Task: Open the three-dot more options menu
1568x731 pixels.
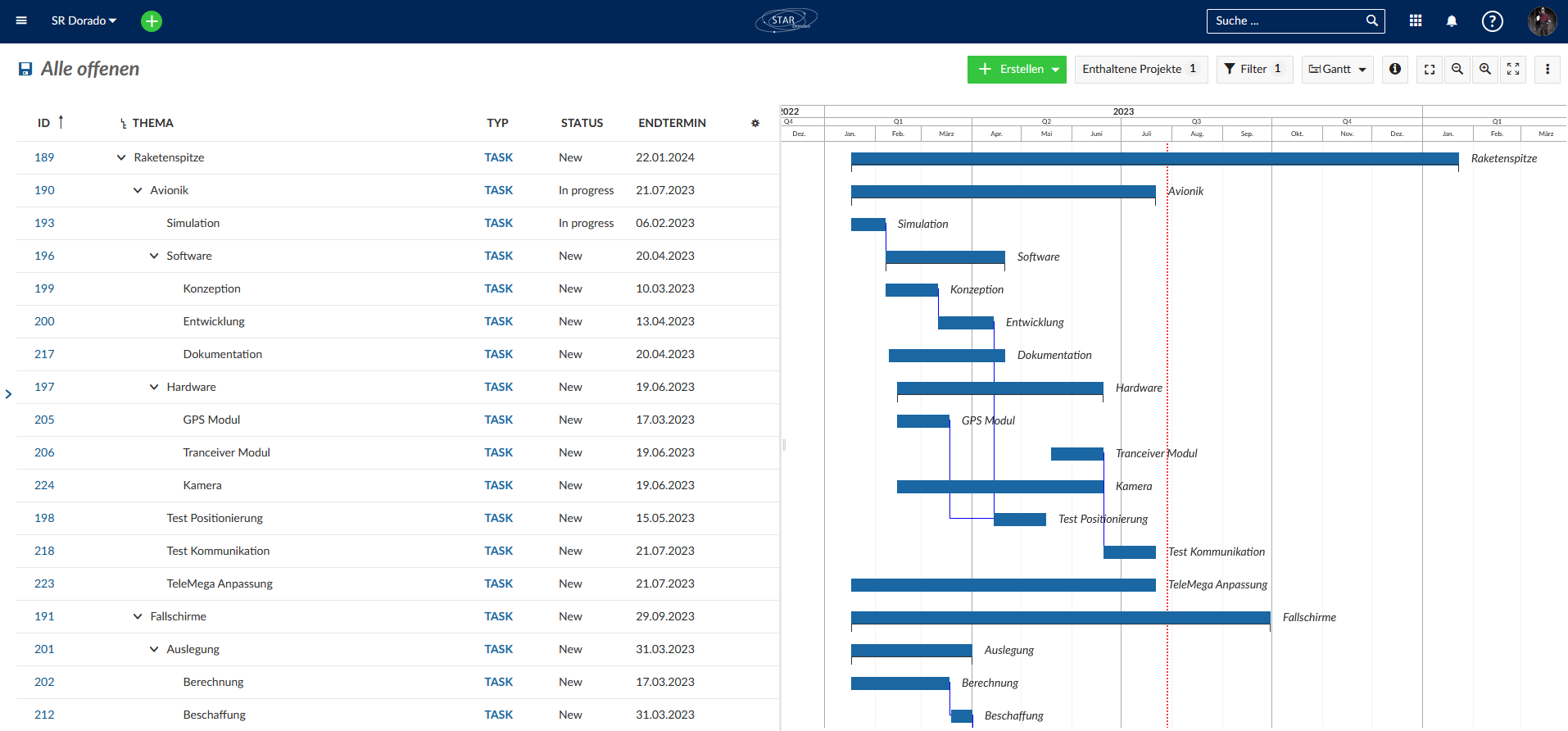Action: click(x=1548, y=70)
